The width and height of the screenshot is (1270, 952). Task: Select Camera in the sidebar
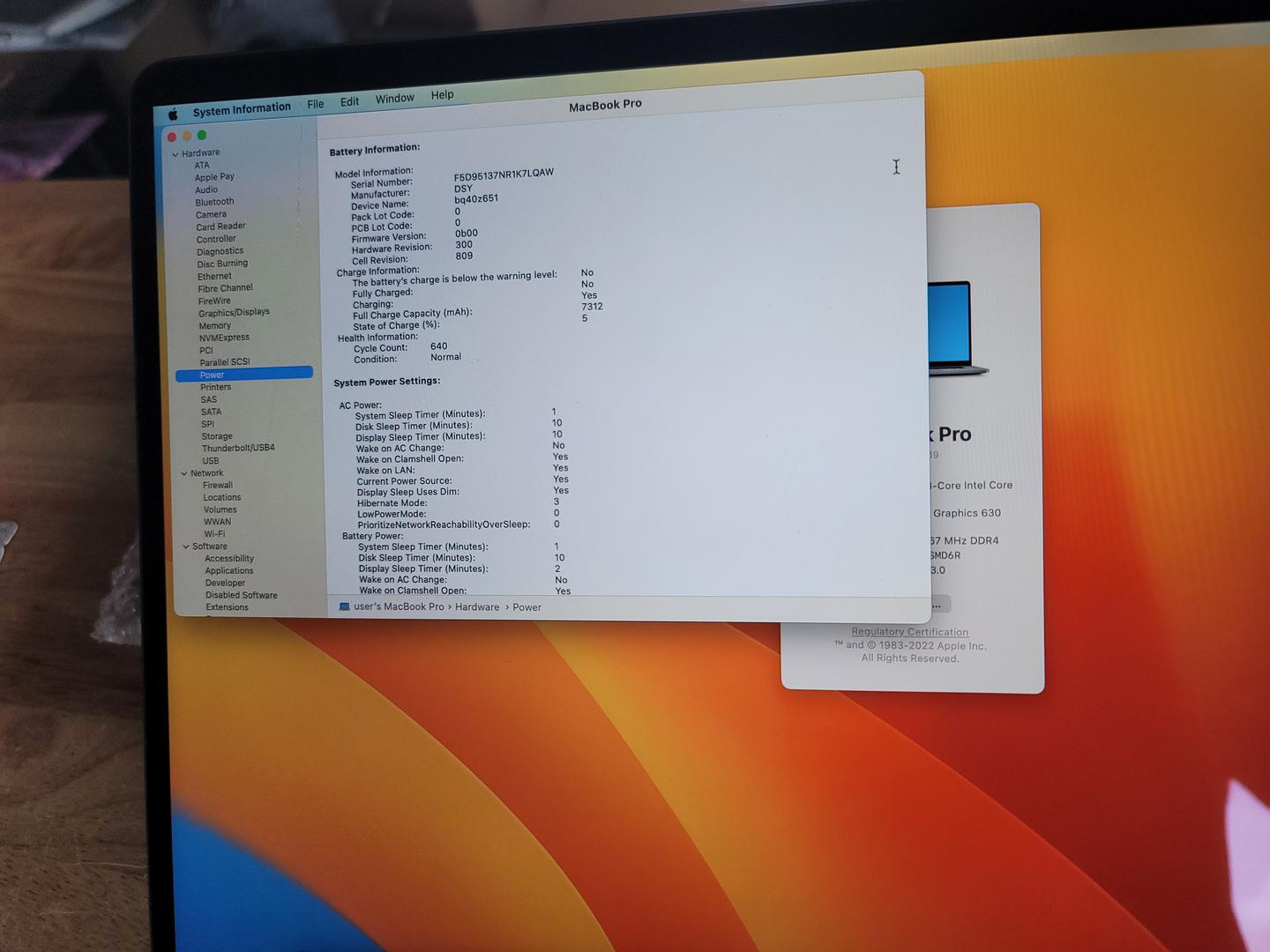211,214
